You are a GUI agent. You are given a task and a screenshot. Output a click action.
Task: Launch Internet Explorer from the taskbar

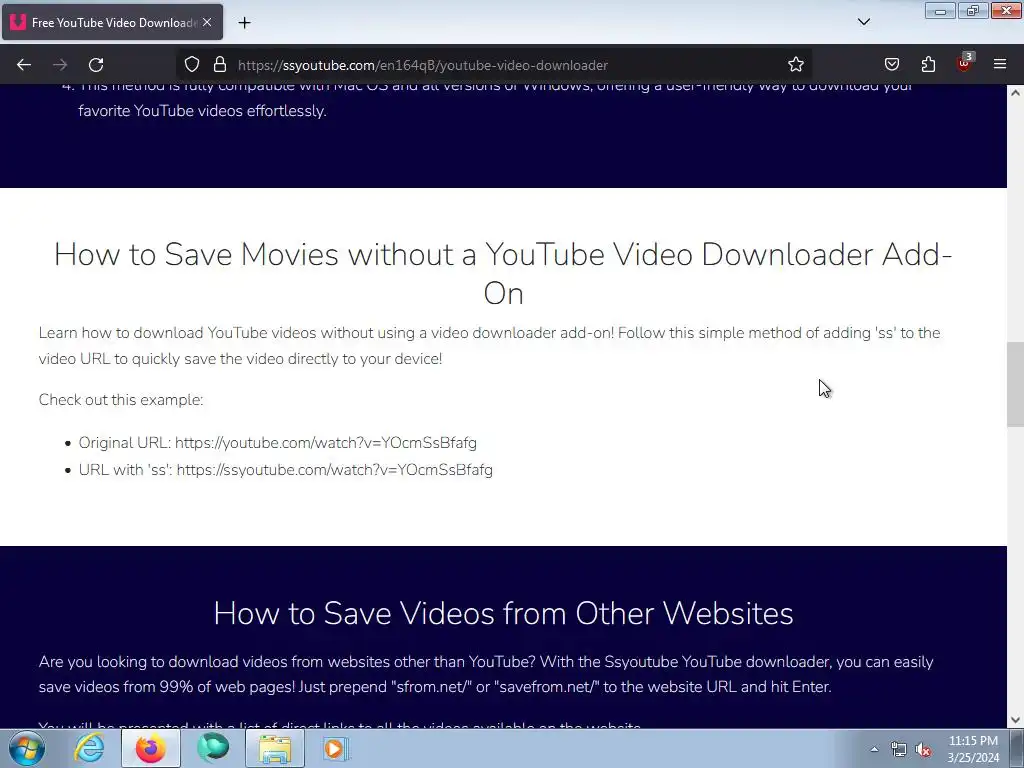tap(89, 748)
